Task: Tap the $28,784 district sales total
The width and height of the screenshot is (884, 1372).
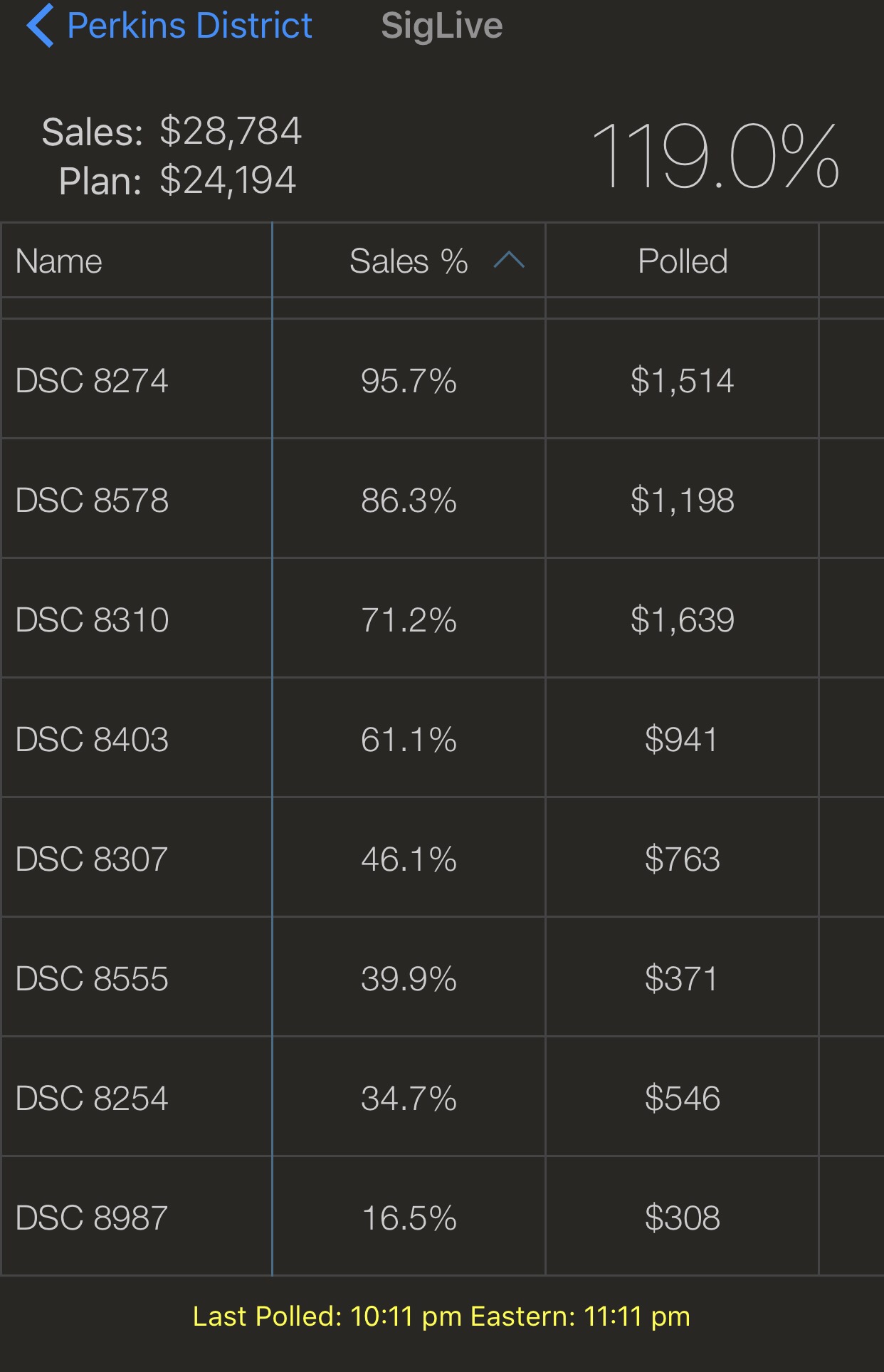Action: pos(231,132)
